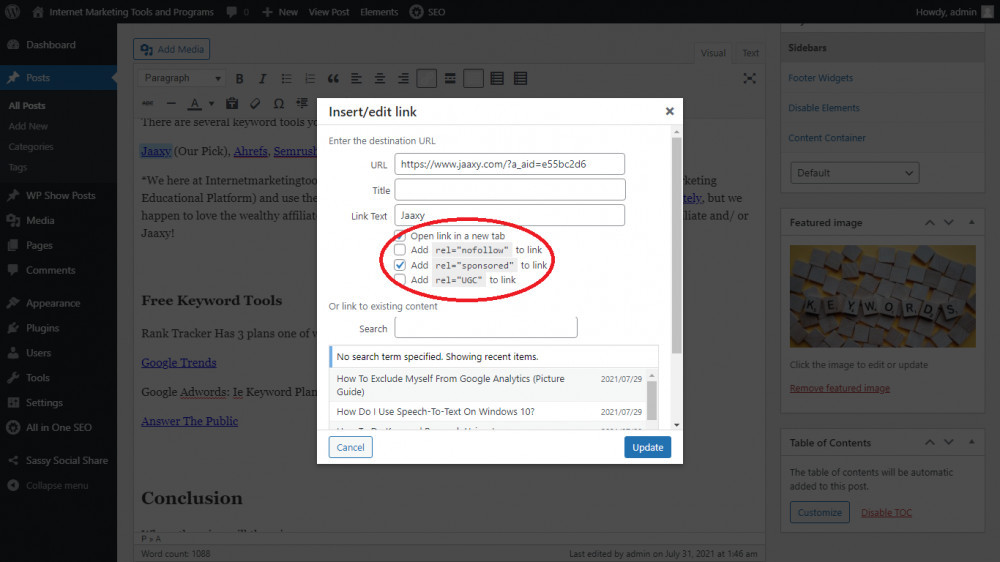Image resolution: width=1000 pixels, height=562 pixels.
Task: Align text left
Action: coord(357,78)
